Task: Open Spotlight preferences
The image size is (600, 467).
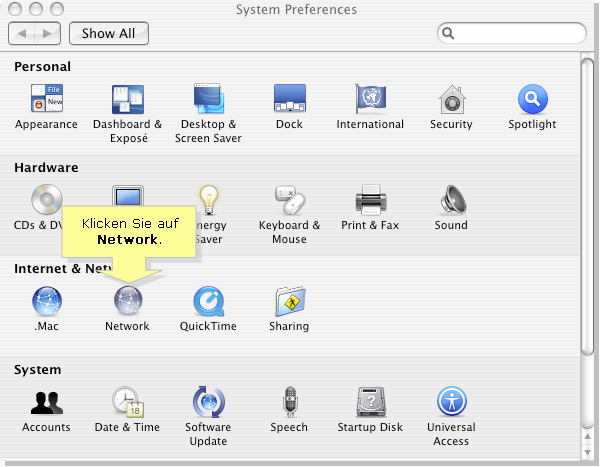Action: (x=533, y=99)
